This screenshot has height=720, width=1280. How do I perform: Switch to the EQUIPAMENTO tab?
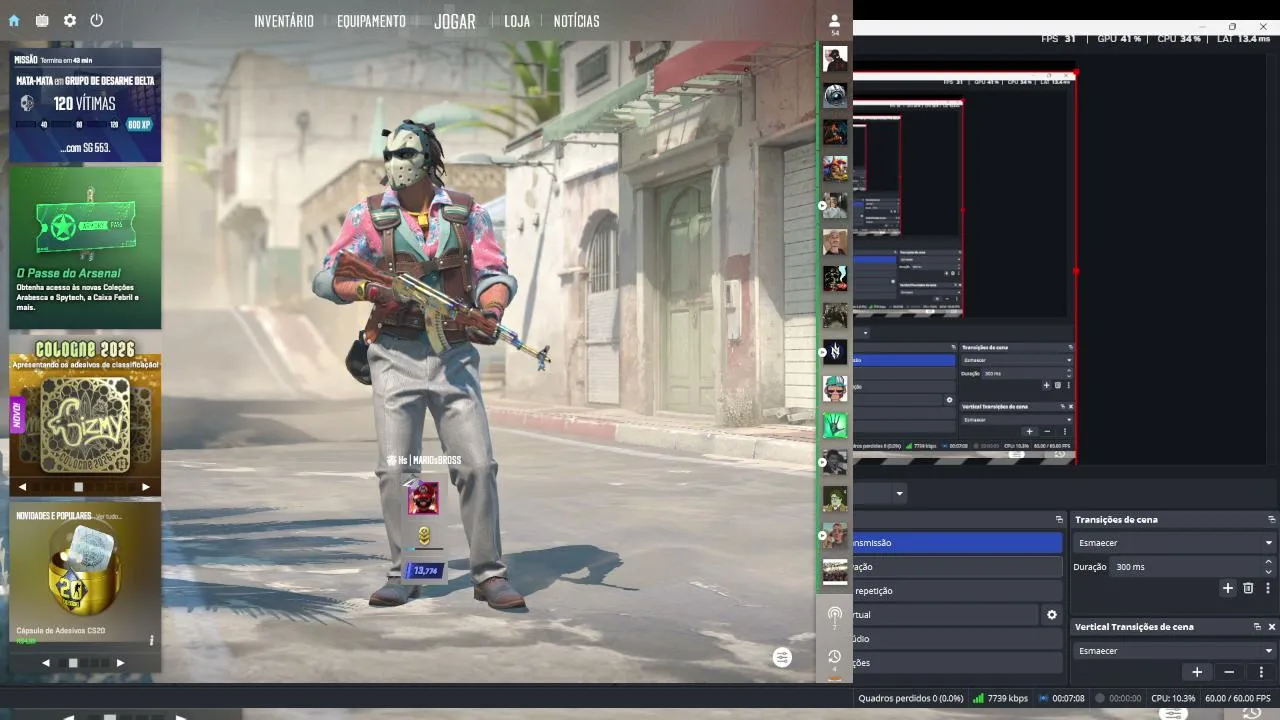371,21
